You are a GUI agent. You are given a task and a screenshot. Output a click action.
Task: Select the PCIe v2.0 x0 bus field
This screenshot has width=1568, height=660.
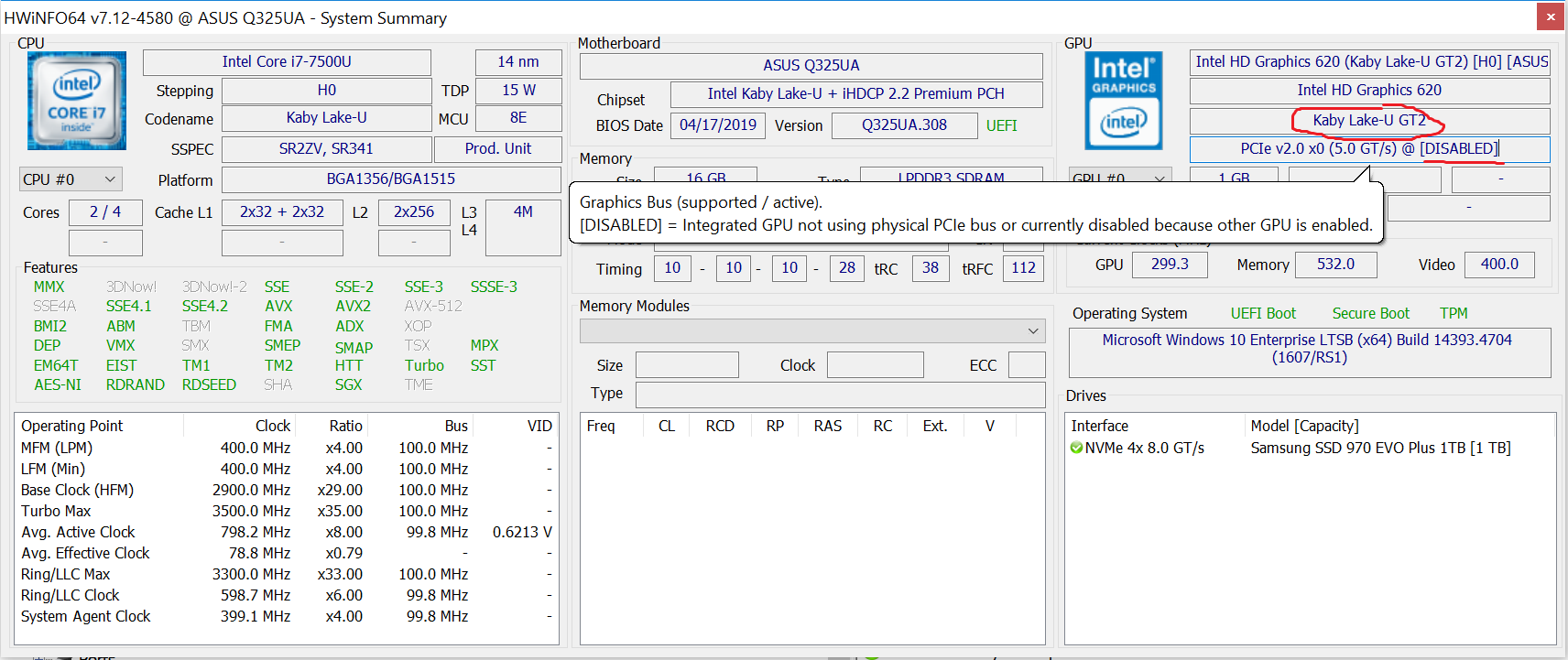tap(1370, 149)
